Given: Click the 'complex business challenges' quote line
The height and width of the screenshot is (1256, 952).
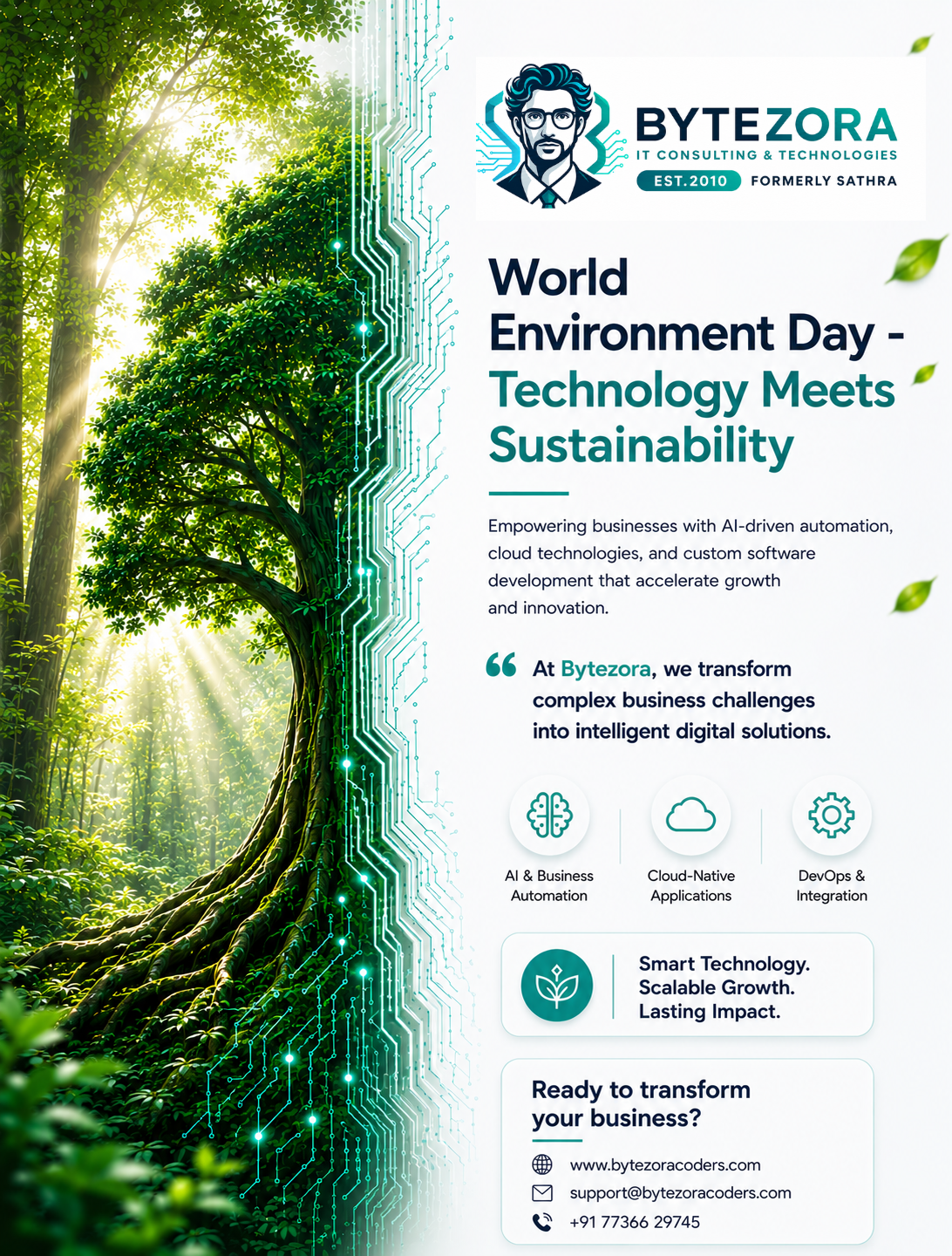Looking at the screenshot, I should 674,700.
